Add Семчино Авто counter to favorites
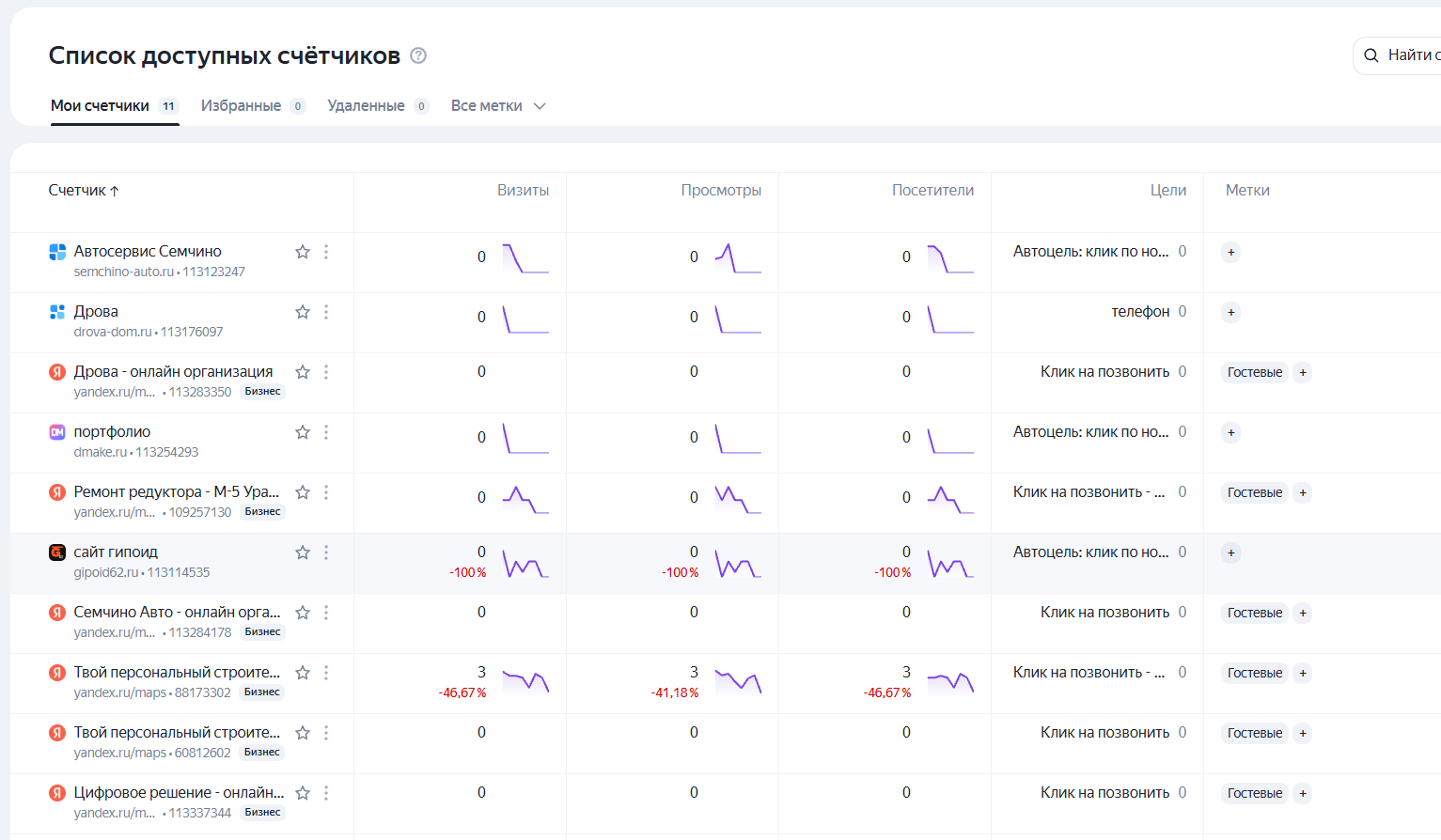This screenshot has width=1441, height=840. [x=303, y=613]
